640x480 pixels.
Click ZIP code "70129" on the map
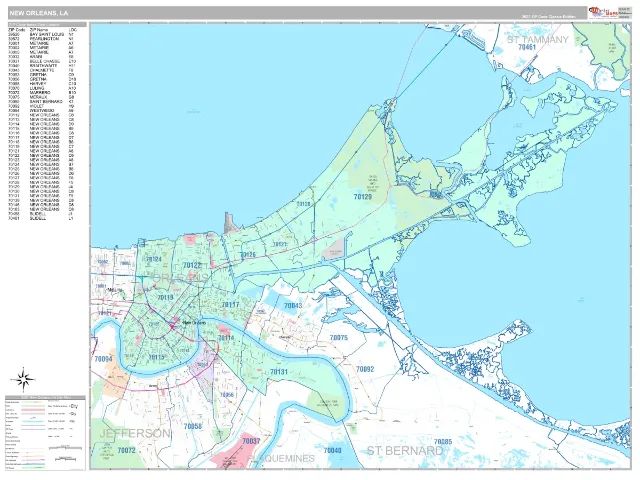[362, 197]
